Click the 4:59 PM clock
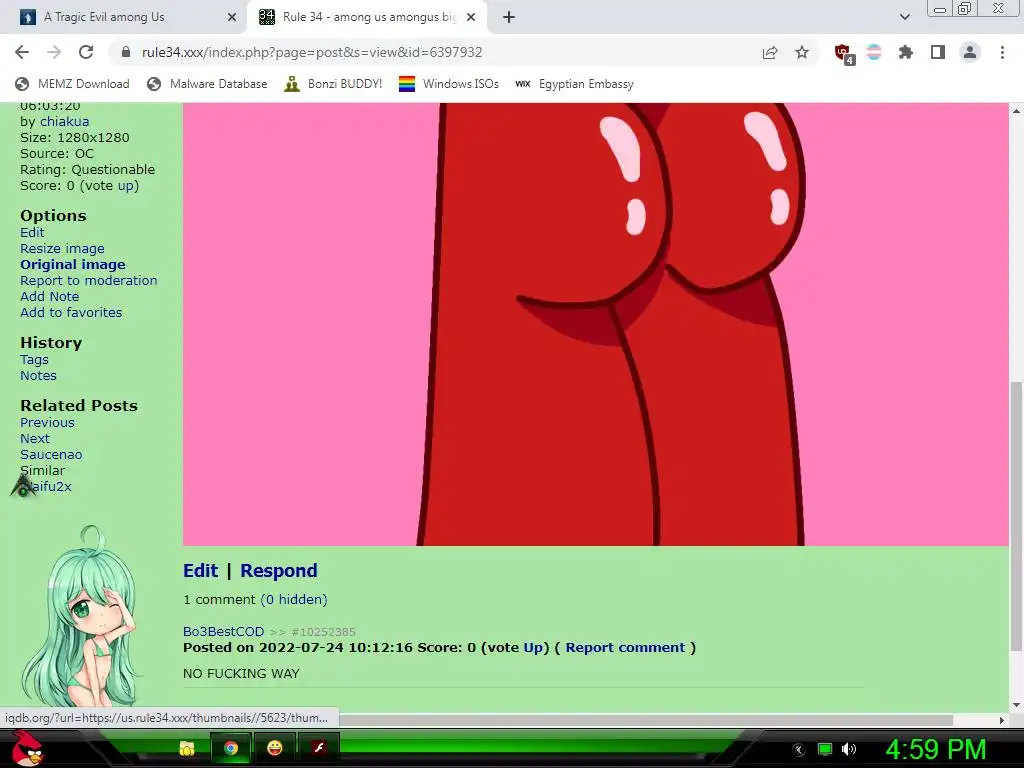 (935, 749)
